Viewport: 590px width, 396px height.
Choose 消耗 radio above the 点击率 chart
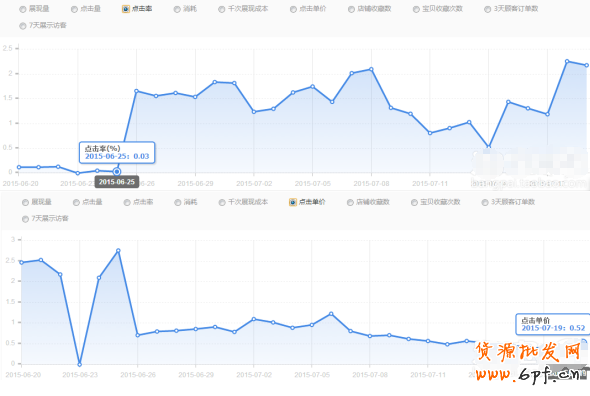tap(177, 9)
